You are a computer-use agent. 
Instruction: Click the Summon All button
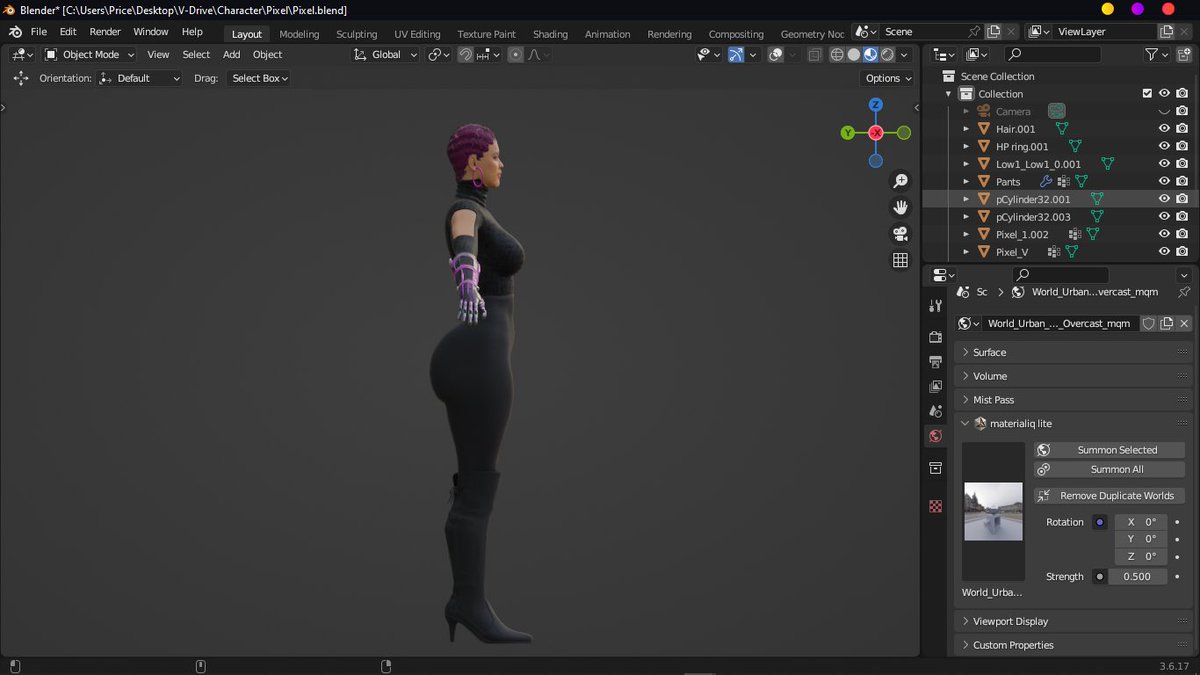coord(1109,469)
